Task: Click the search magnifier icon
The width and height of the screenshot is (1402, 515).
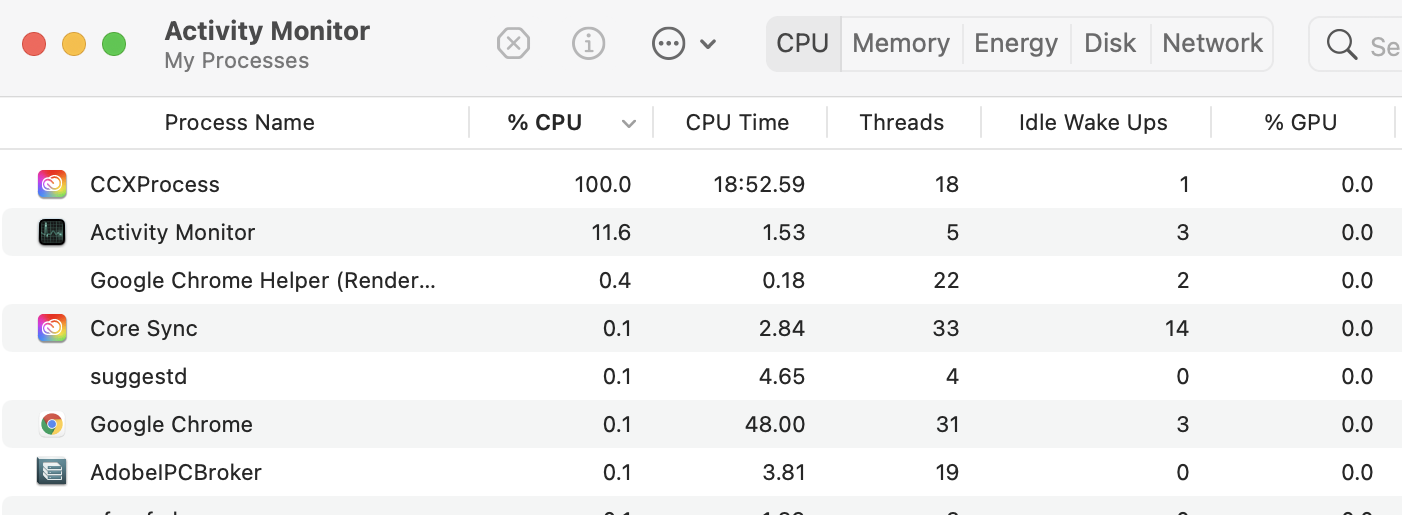Action: 1340,44
